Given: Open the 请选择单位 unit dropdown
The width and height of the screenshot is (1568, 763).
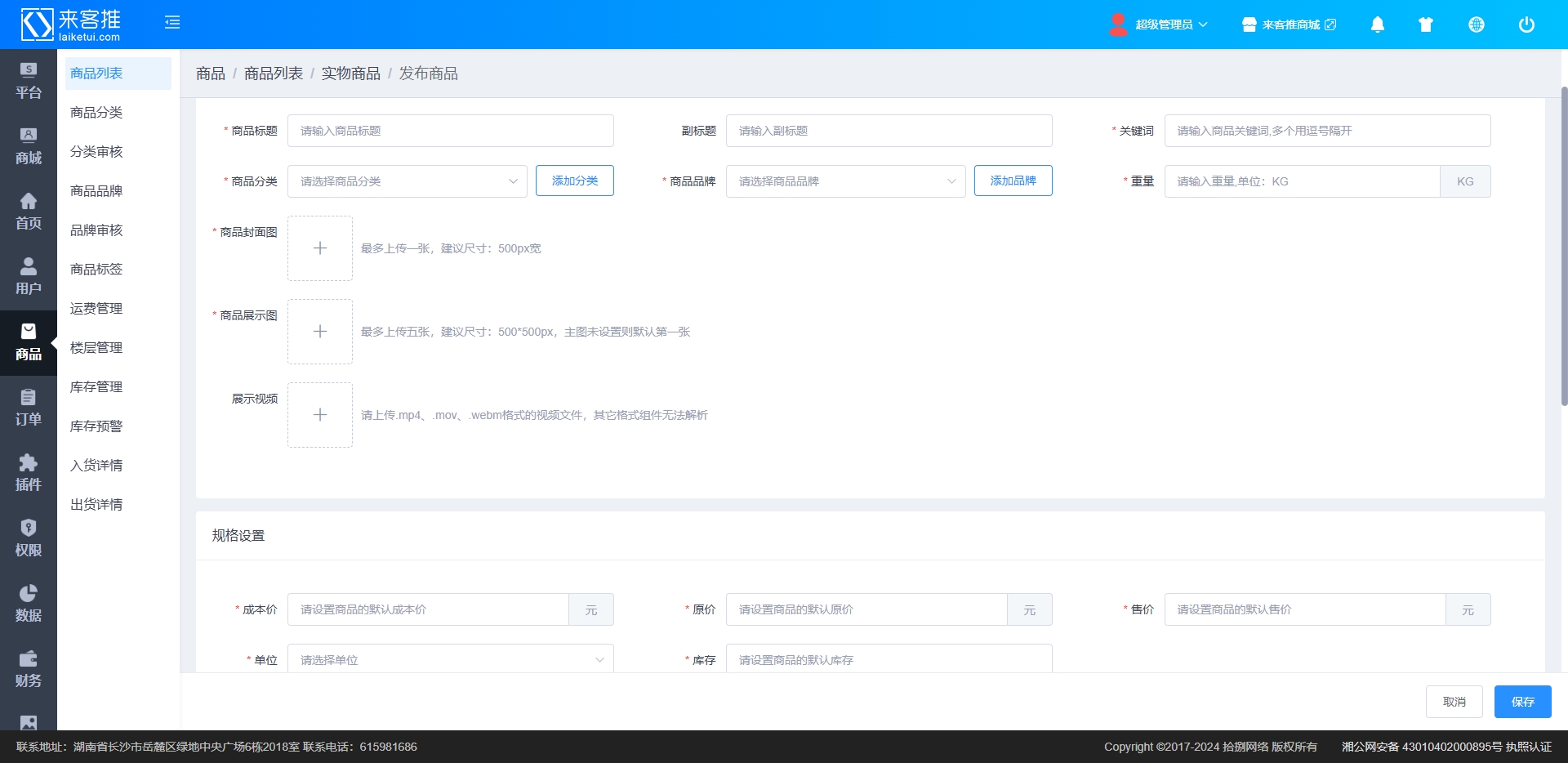Looking at the screenshot, I should pos(450,659).
